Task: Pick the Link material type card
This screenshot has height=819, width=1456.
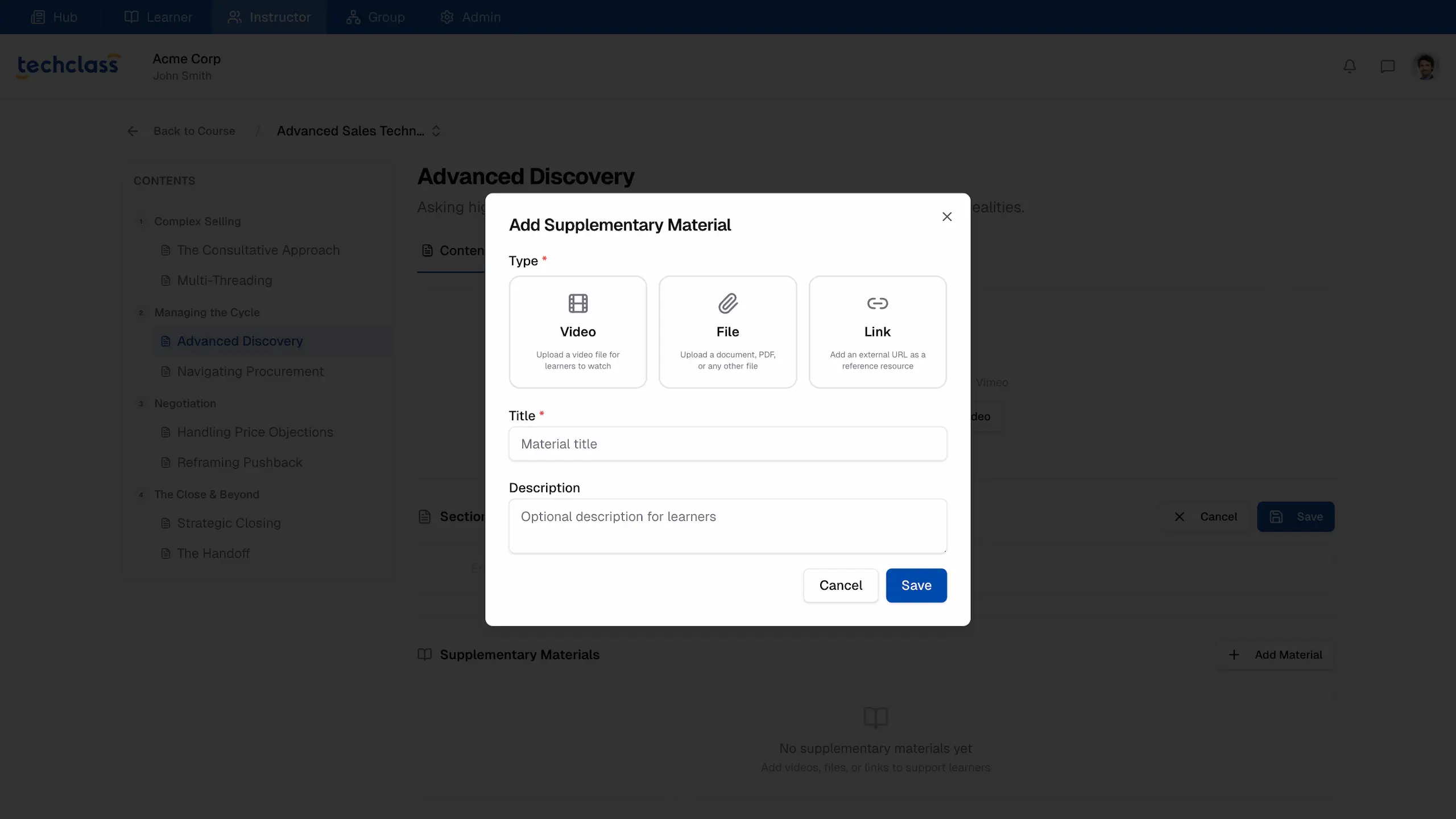Action: pyautogui.click(x=877, y=332)
